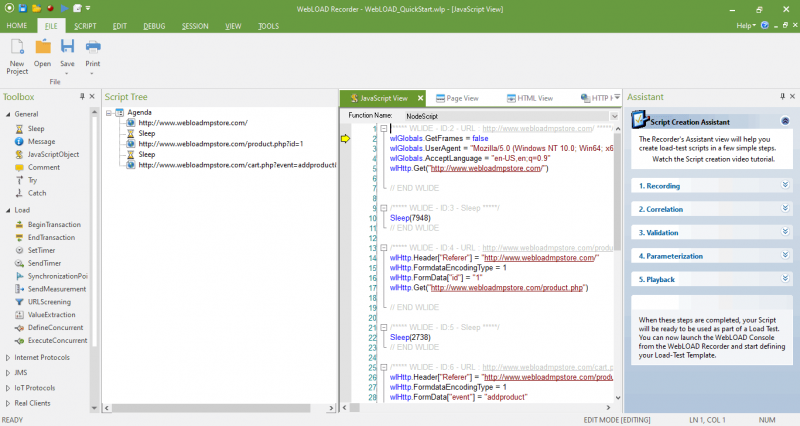Screen dimensions: 800x426
Task: Expand the Recording step in Assistant
Action: [x=785, y=185]
